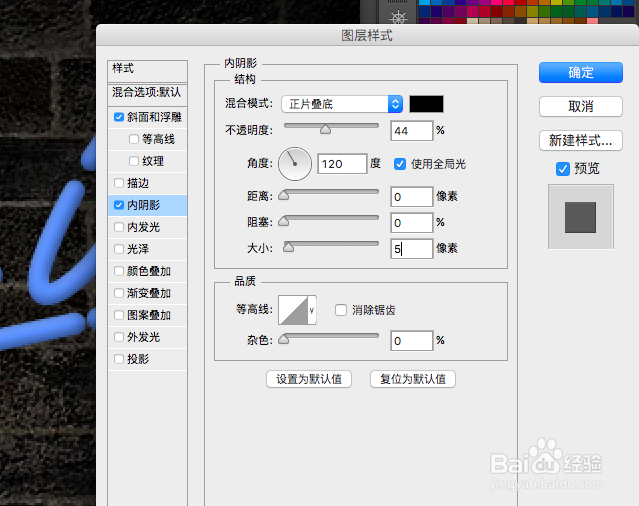
Task: Click the 复位为默认值 button
Action: 413,379
